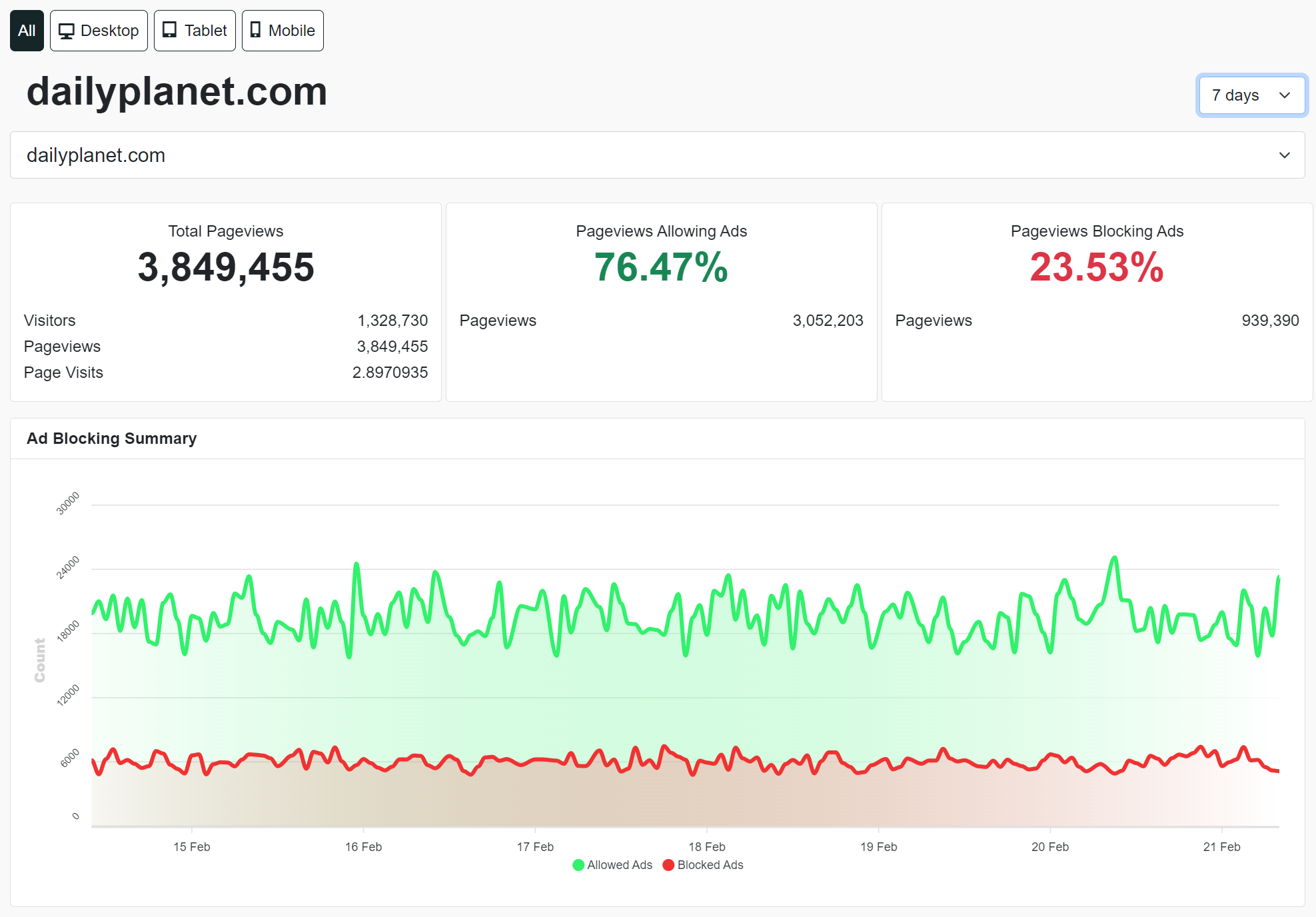Screen dimensions: 1316x917
Task: Select the All devices filter
Action: [x=27, y=31]
